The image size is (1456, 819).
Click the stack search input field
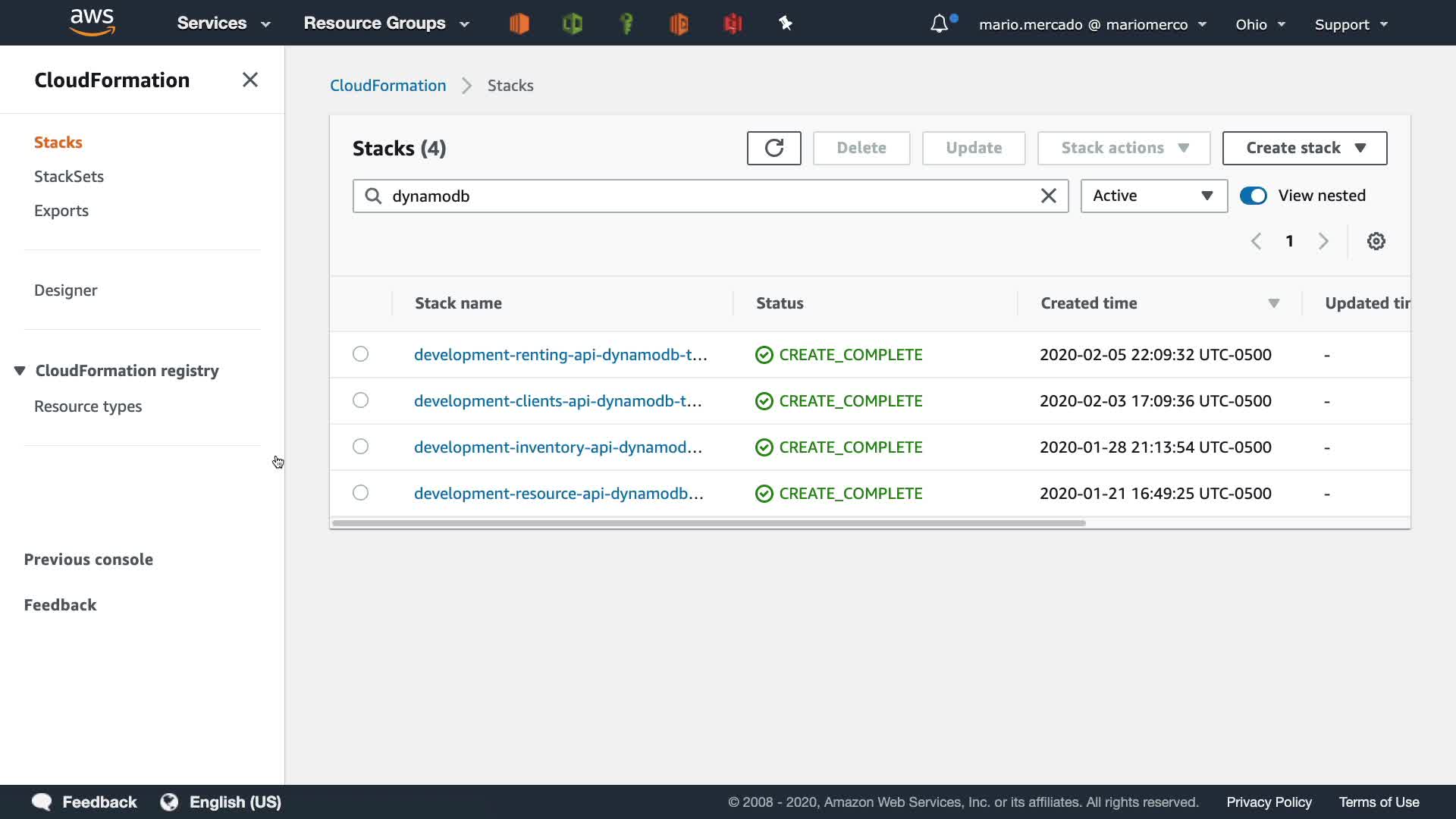pyautogui.click(x=705, y=196)
